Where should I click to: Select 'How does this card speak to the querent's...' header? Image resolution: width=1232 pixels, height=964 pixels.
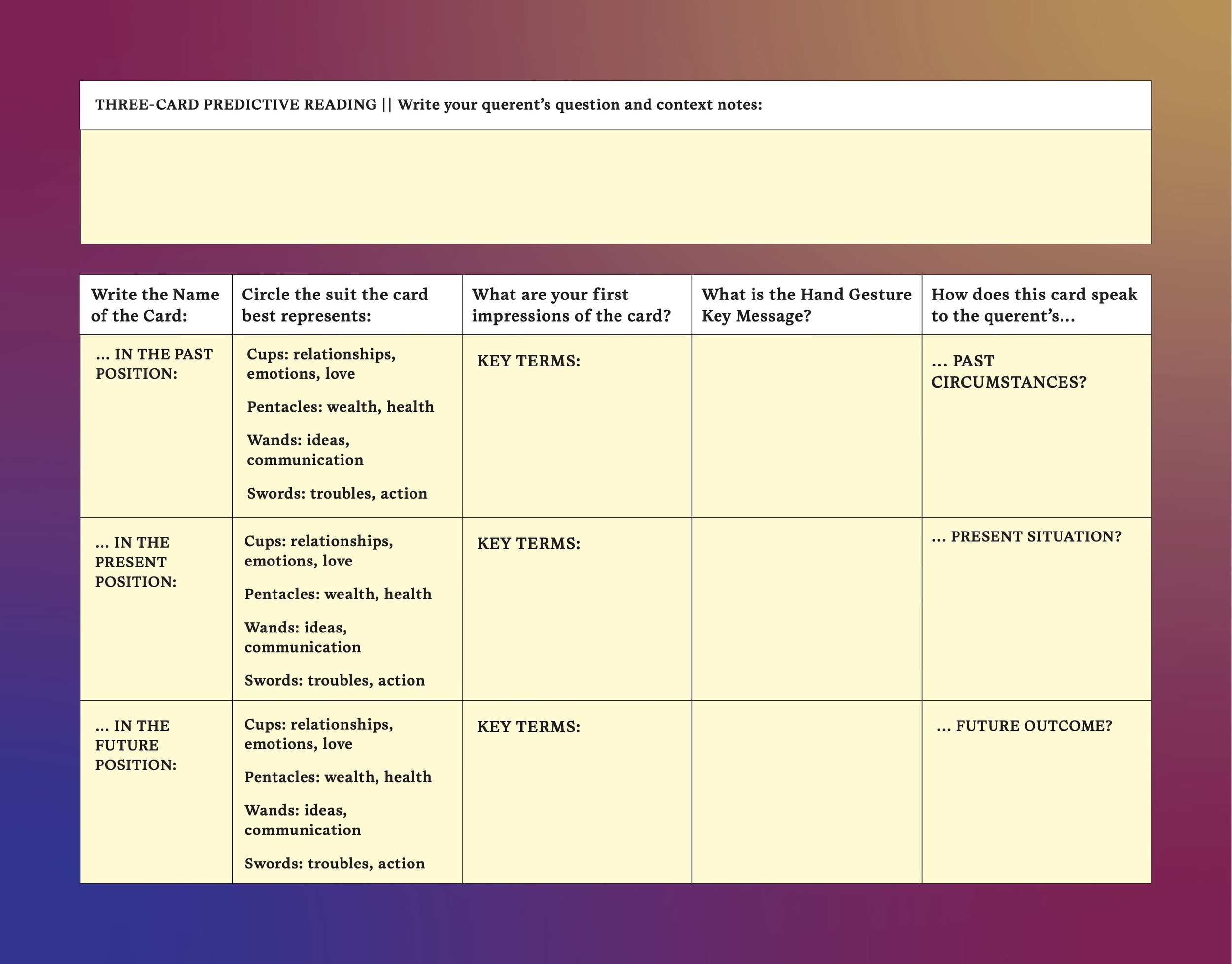[x=1034, y=305]
